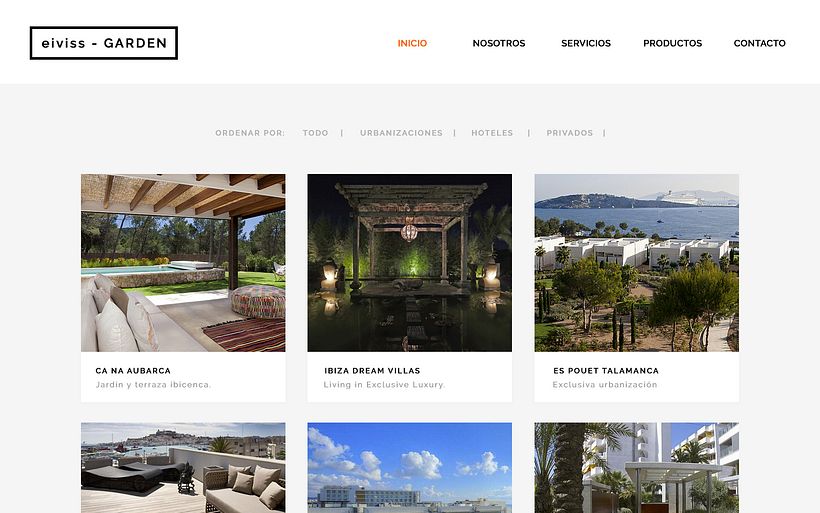Open the Ca Na Aubarca terrace photo
This screenshot has height=513, width=820.
point(183,263)
